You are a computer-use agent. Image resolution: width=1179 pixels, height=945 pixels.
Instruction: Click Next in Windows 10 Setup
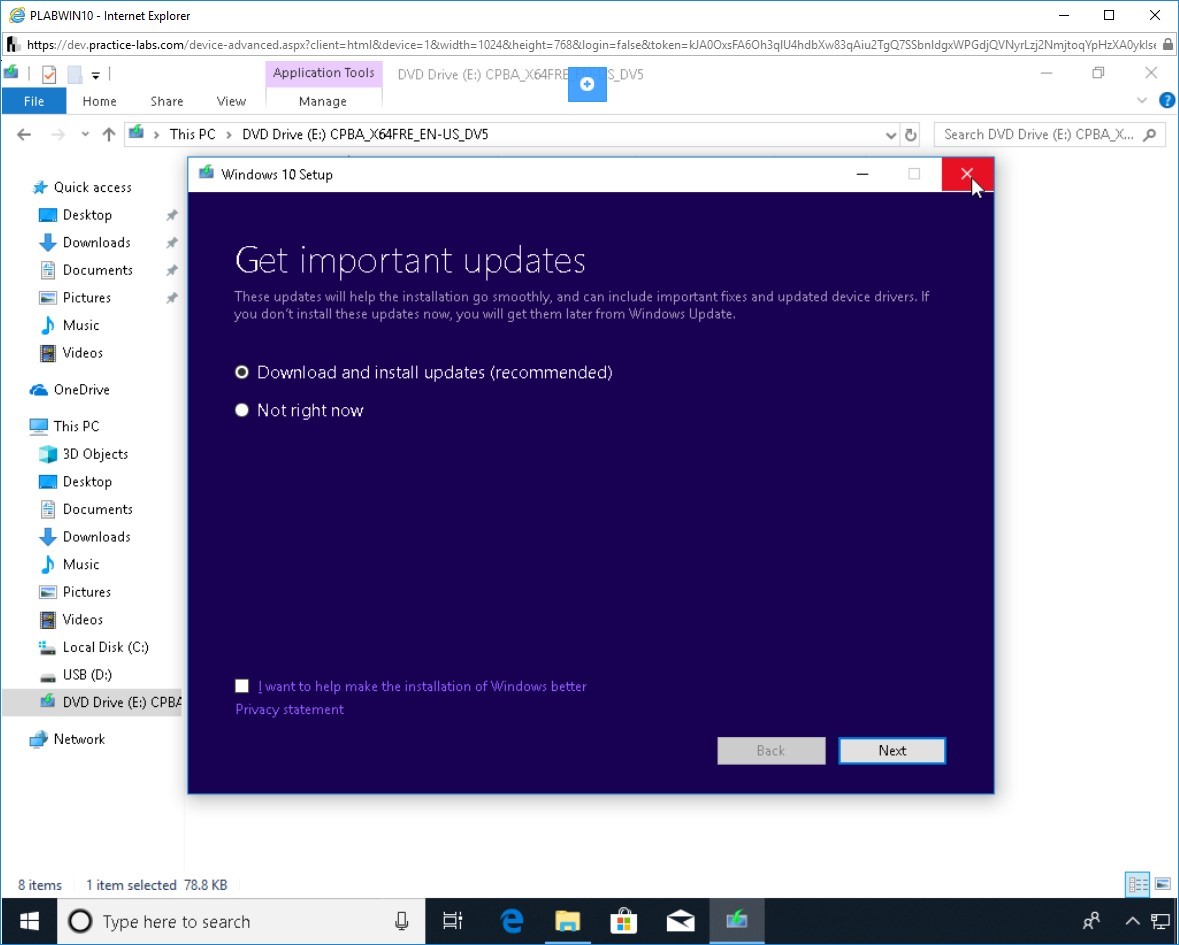pos(892,750)
